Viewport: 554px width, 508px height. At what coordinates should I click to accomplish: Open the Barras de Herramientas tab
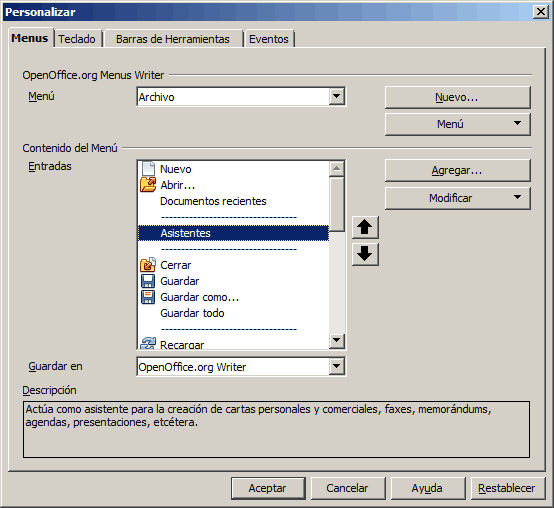pos(173,39)
